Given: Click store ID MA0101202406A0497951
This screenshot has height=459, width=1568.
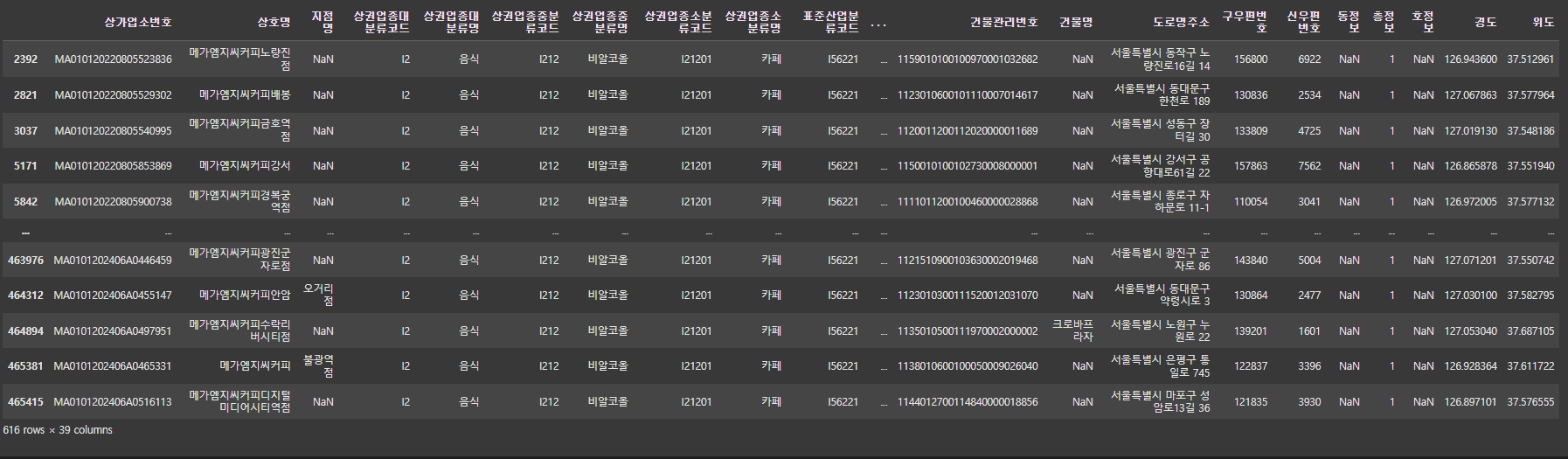Looking at the screenshot, I should click(x=113, y=330).
